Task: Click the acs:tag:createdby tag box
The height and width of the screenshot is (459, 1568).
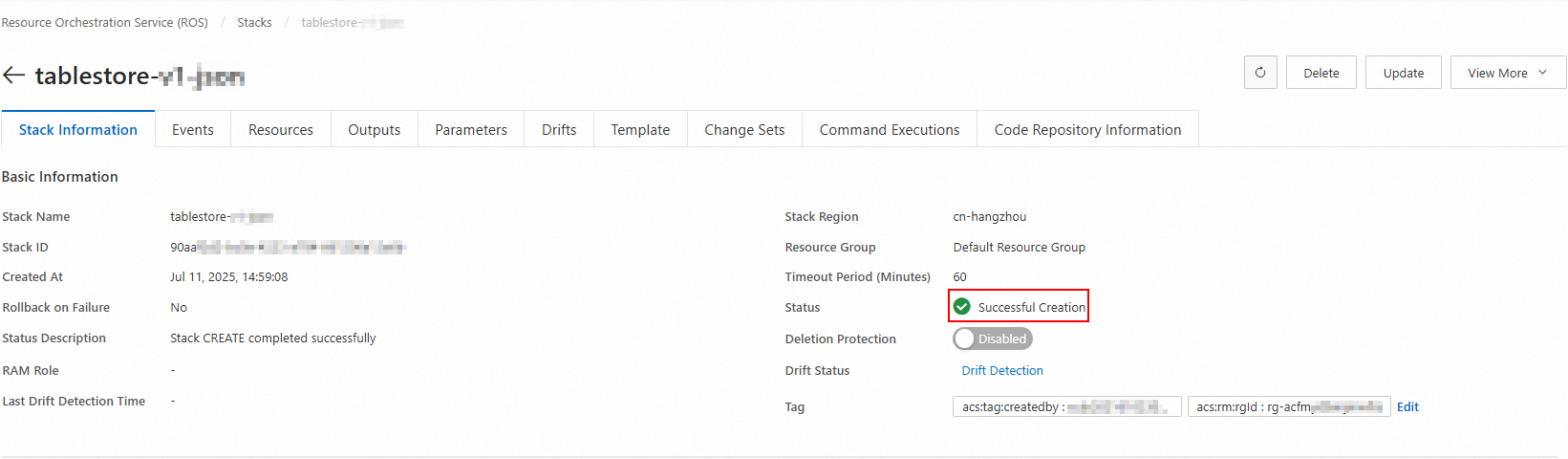Action: pos(1066,406)
